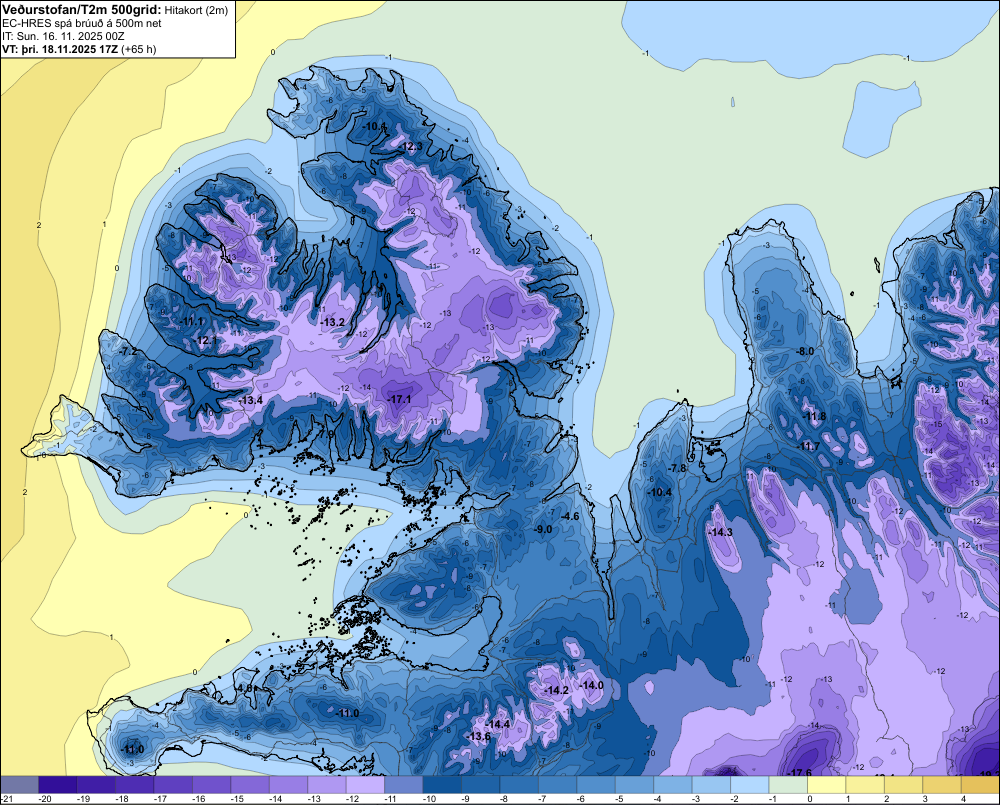Click the 'IT: Sun. 16. 11. 2025 00Z' line
The height and width of the screenshot is (805, 1000).
[63, 36]
